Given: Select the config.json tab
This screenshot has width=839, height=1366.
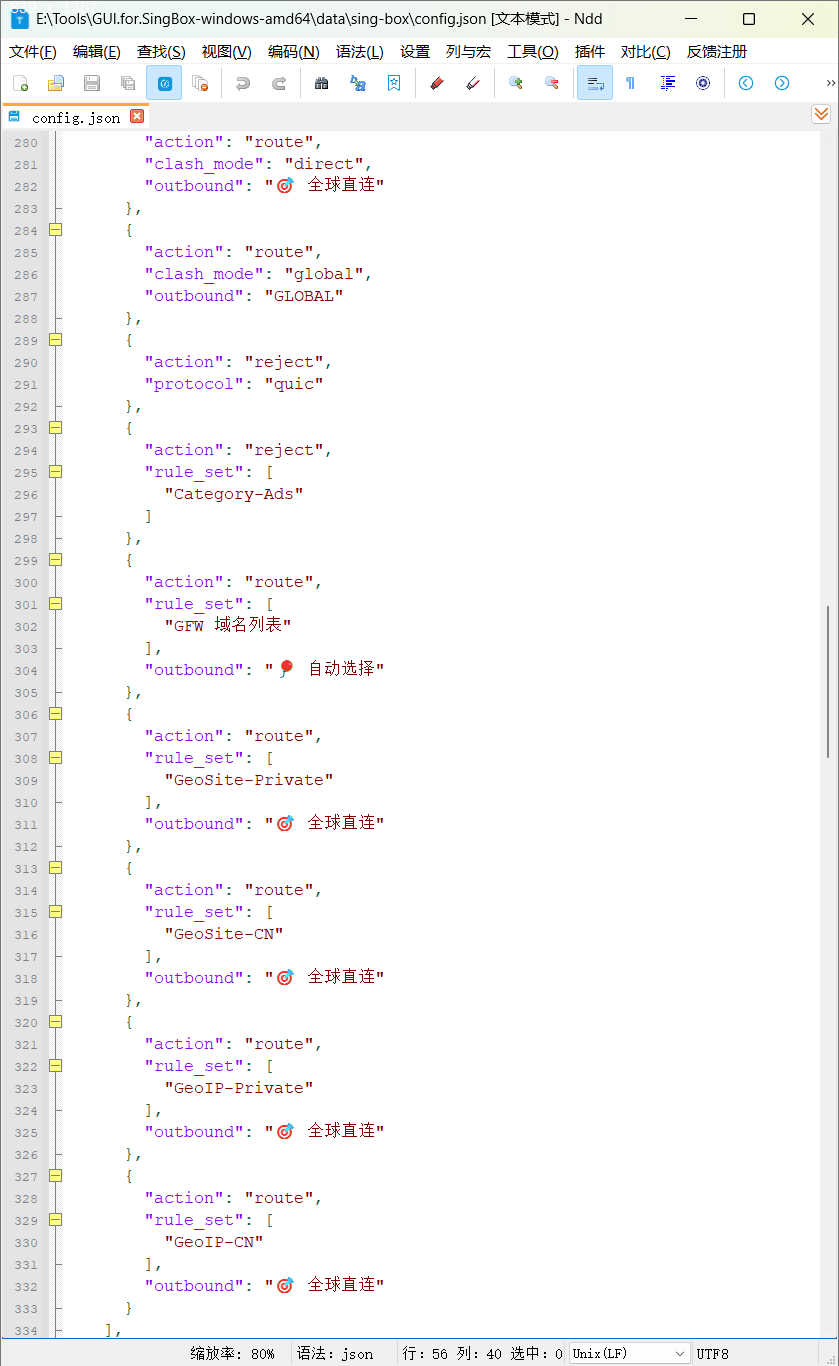Looking at the screenshot, I should pos(76,117).
